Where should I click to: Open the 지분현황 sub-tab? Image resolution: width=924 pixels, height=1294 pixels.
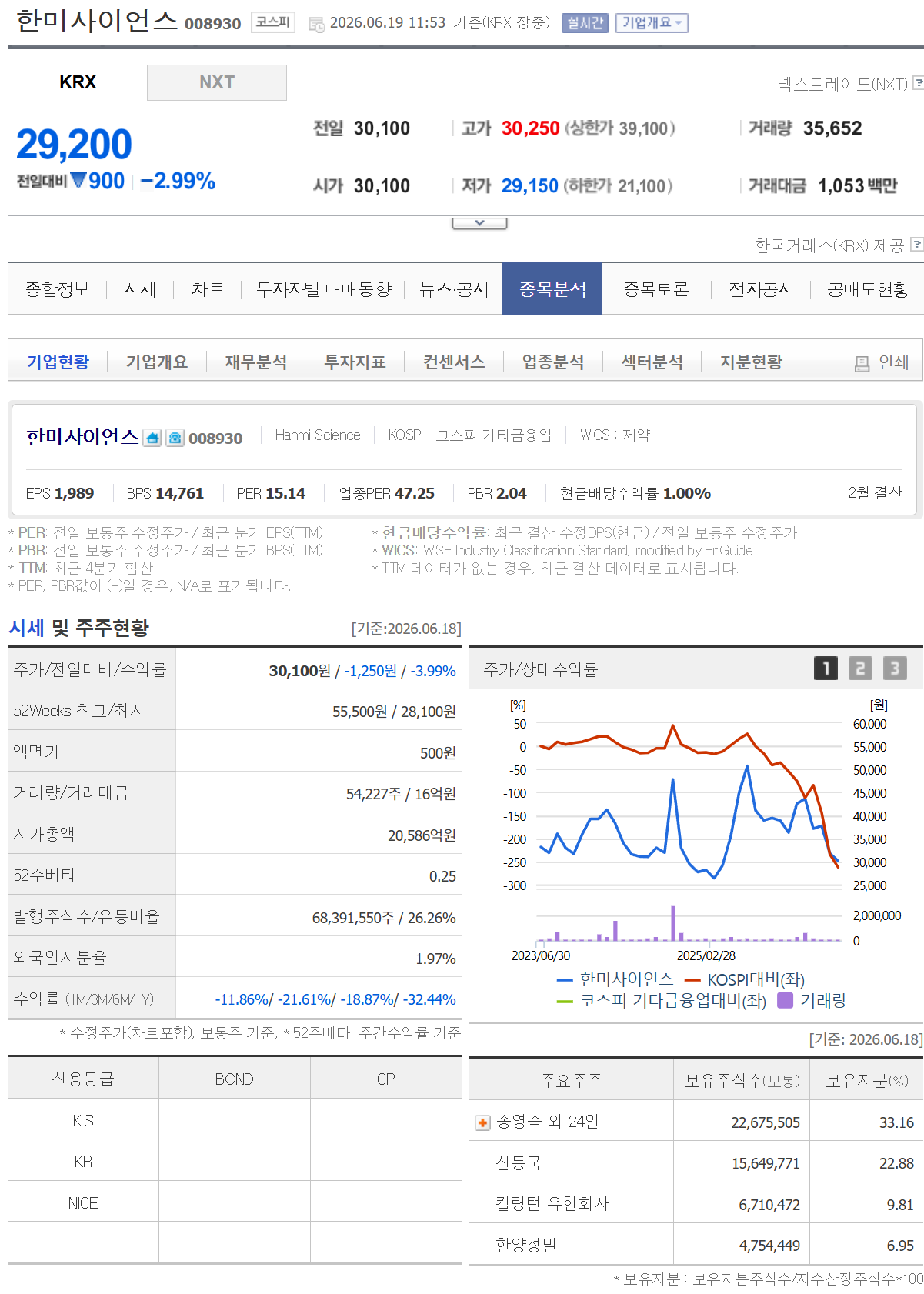(x=751, y=362)
